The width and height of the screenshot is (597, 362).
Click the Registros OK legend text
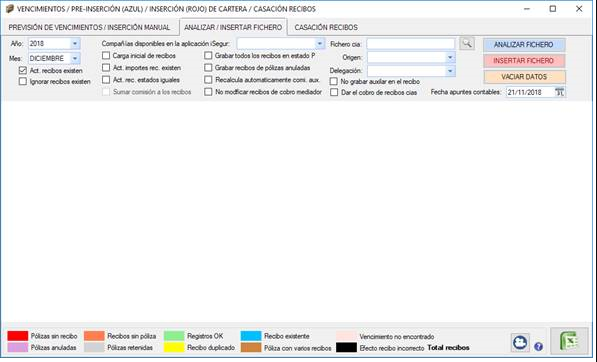click(x=205, y=336)
